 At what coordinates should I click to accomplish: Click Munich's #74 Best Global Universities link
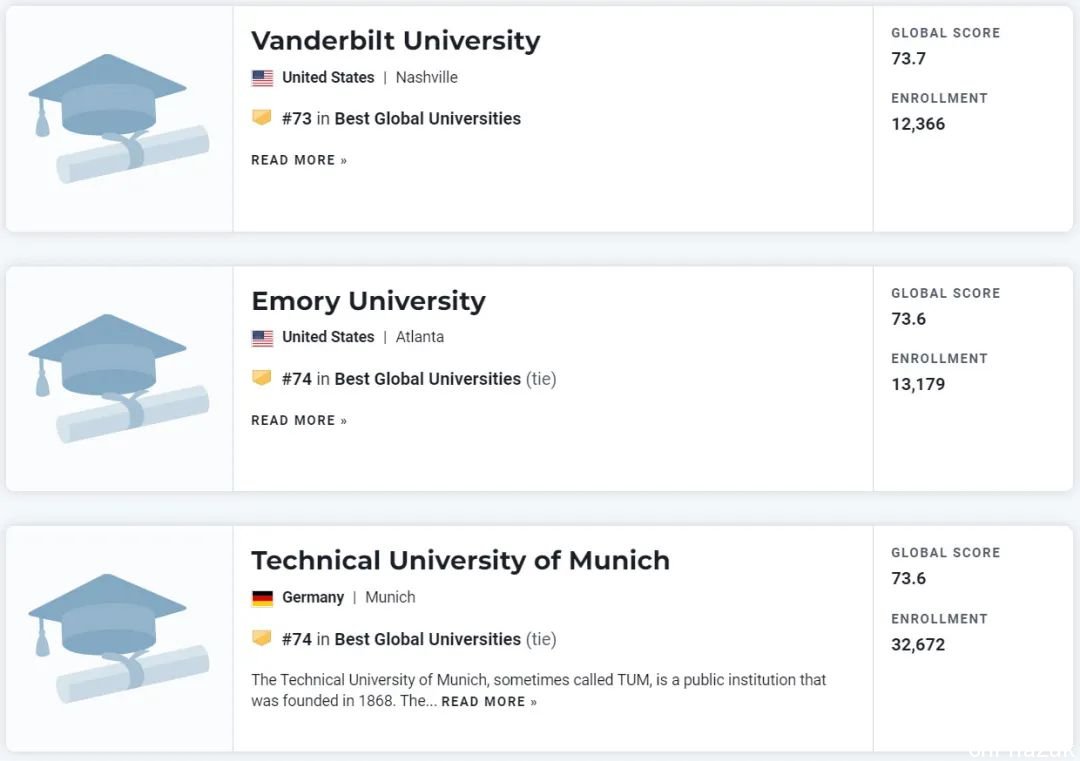[402, 639]
